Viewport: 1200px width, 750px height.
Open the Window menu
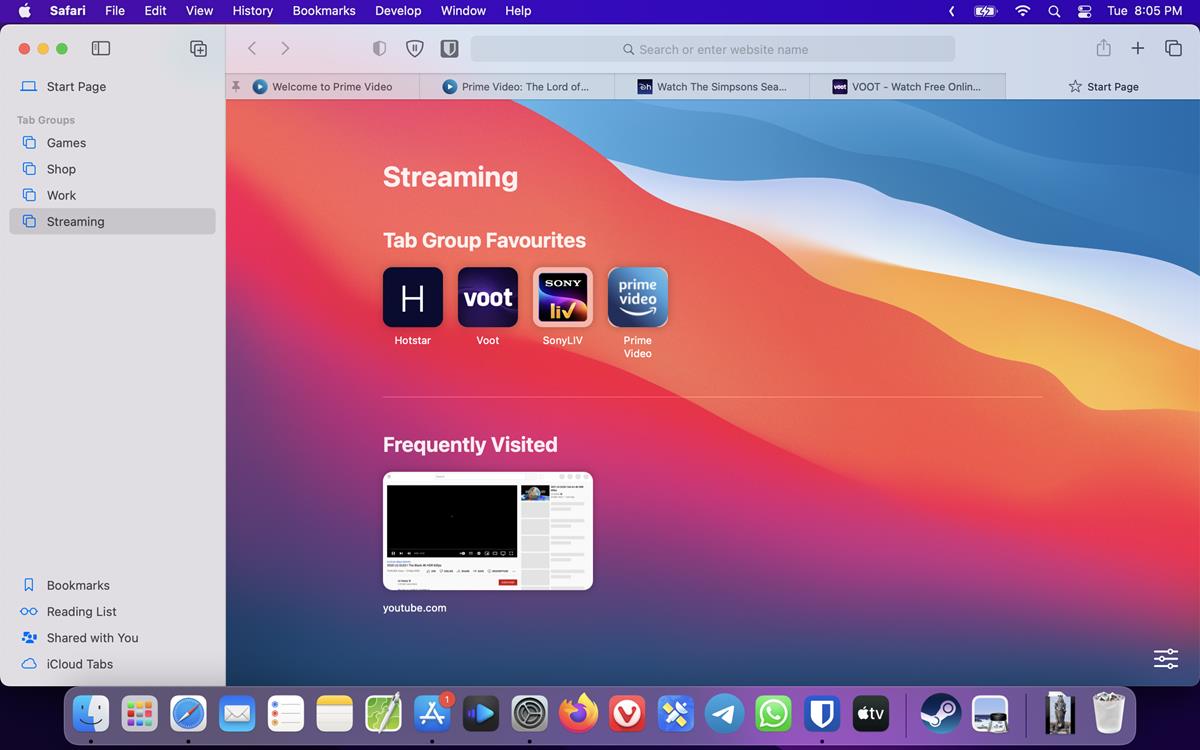click(x=463, y=11)
